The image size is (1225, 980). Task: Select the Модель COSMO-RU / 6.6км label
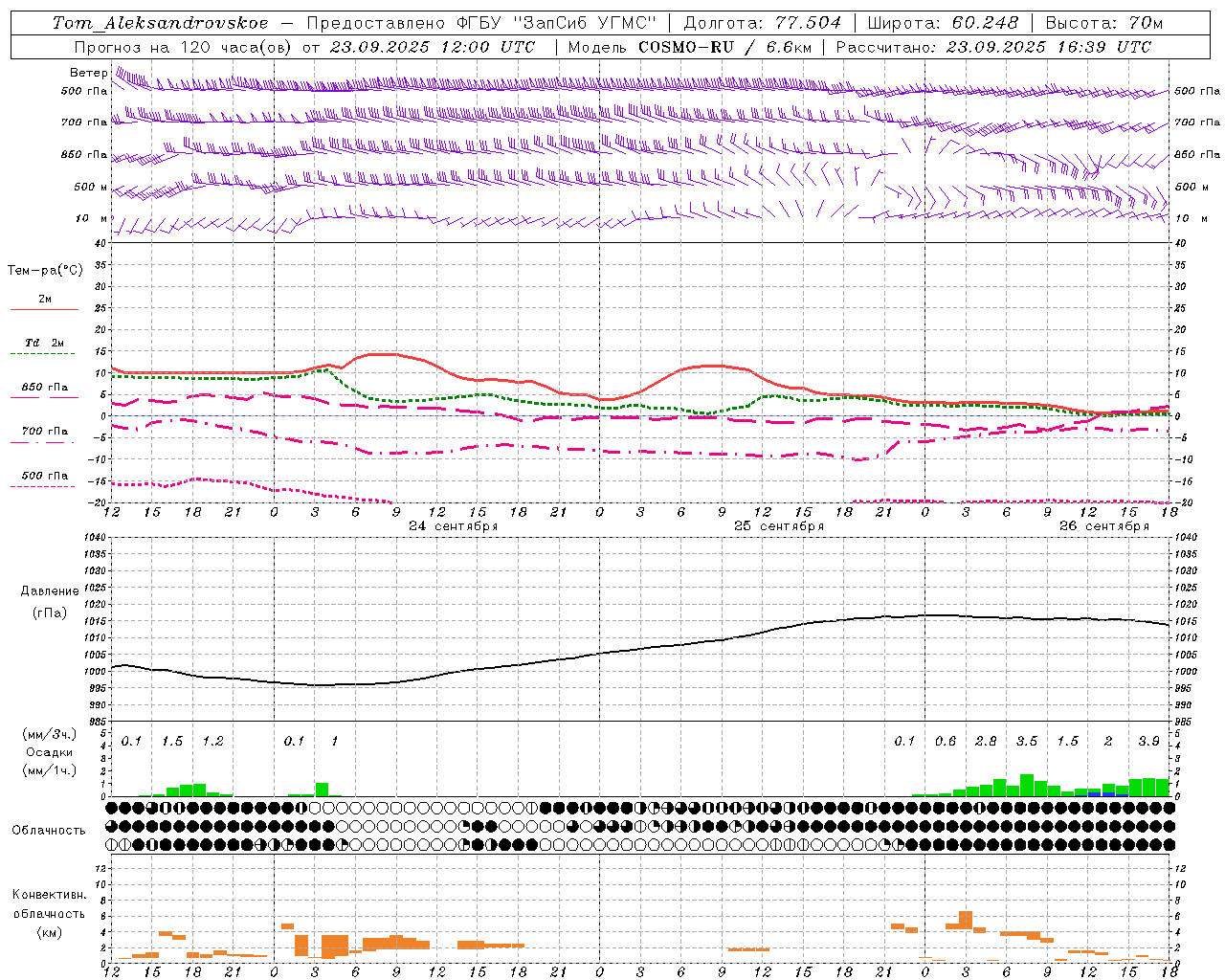point(690,47)
